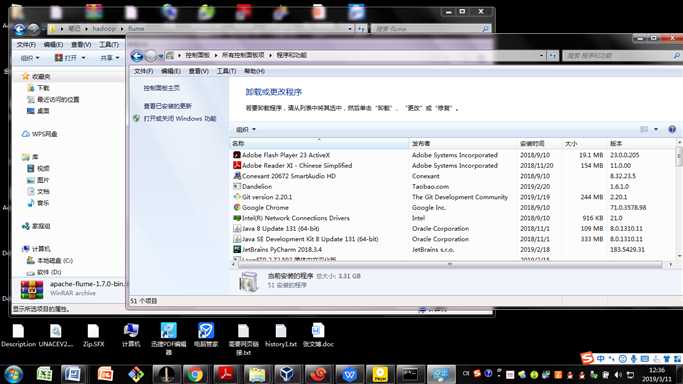The width and height of the screenshot is (683, 384).
Task: Sort programs by the 名称 column header
Action: (319, 143)
